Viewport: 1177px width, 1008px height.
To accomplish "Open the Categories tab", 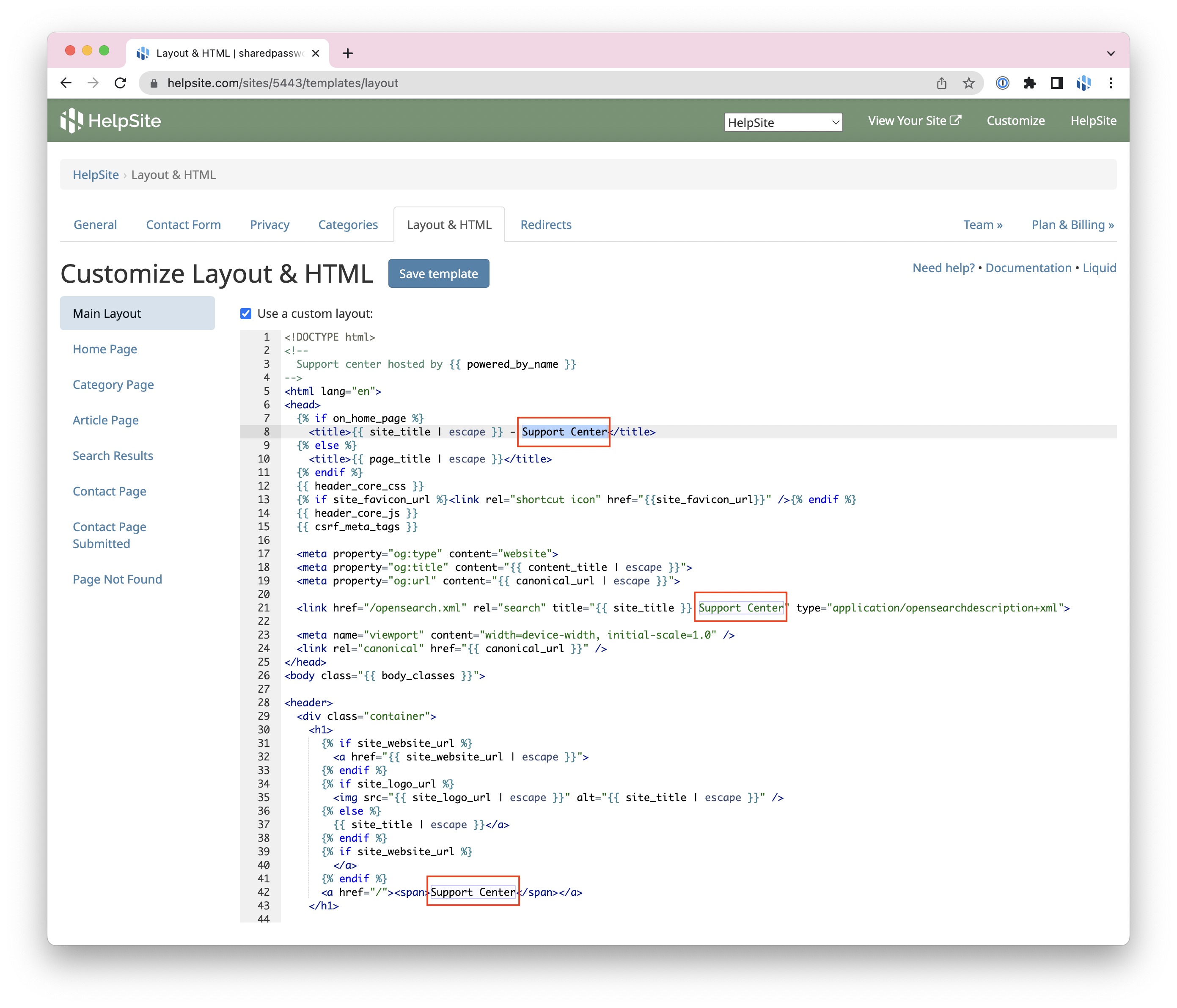I will point(348,224).
